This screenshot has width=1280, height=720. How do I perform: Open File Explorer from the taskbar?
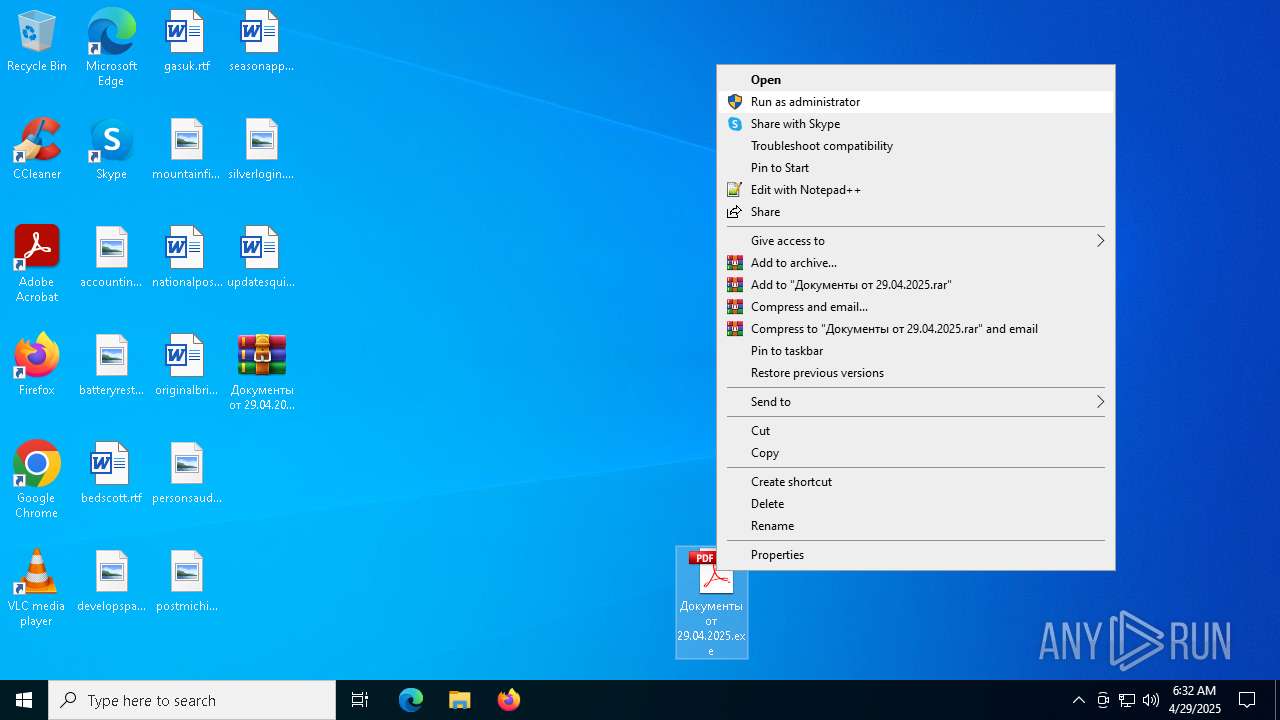click(459, 700)
